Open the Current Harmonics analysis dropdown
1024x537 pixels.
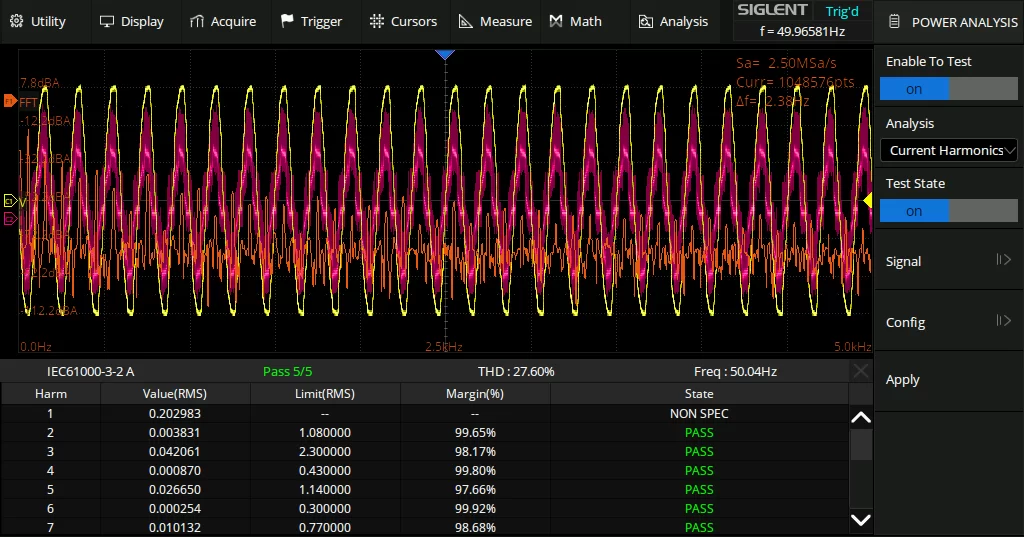(x=948, y=150)
